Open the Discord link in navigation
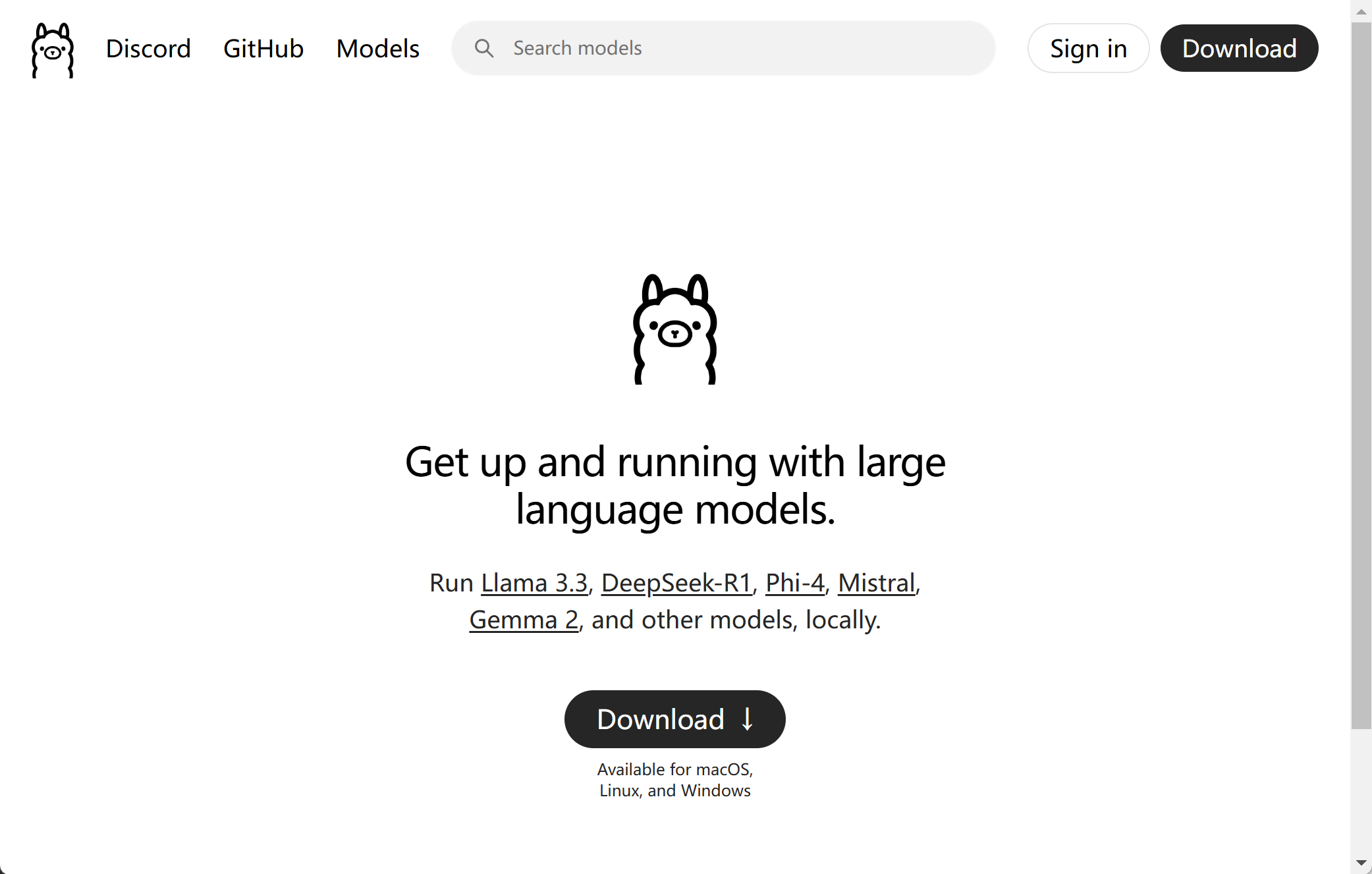Image resolution: width=1372 pixels, height=874 pixels. click(x=148, y=49)
